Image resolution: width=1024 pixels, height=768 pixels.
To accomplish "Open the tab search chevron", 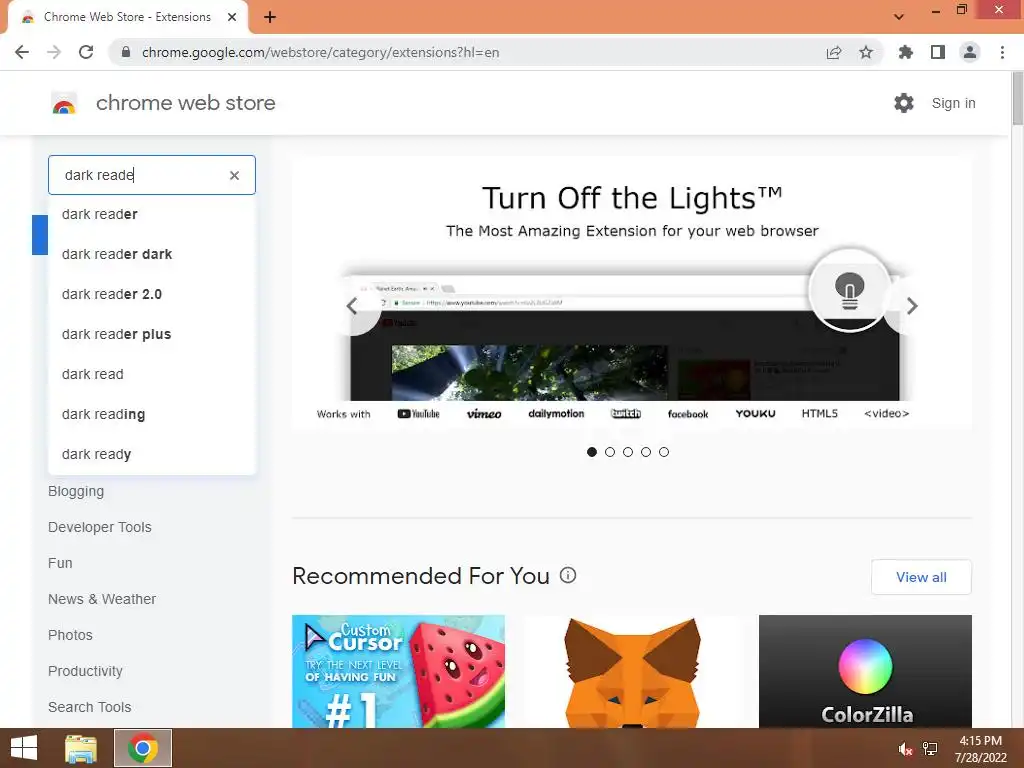I will pyautogui.click(x=899, y=17).
